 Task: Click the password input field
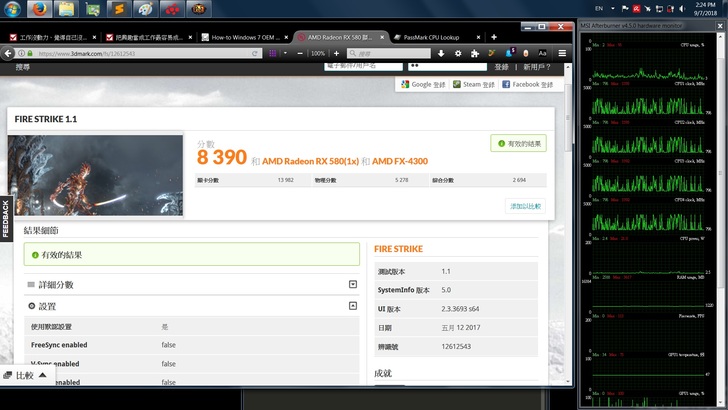click(x=448, y=66)
